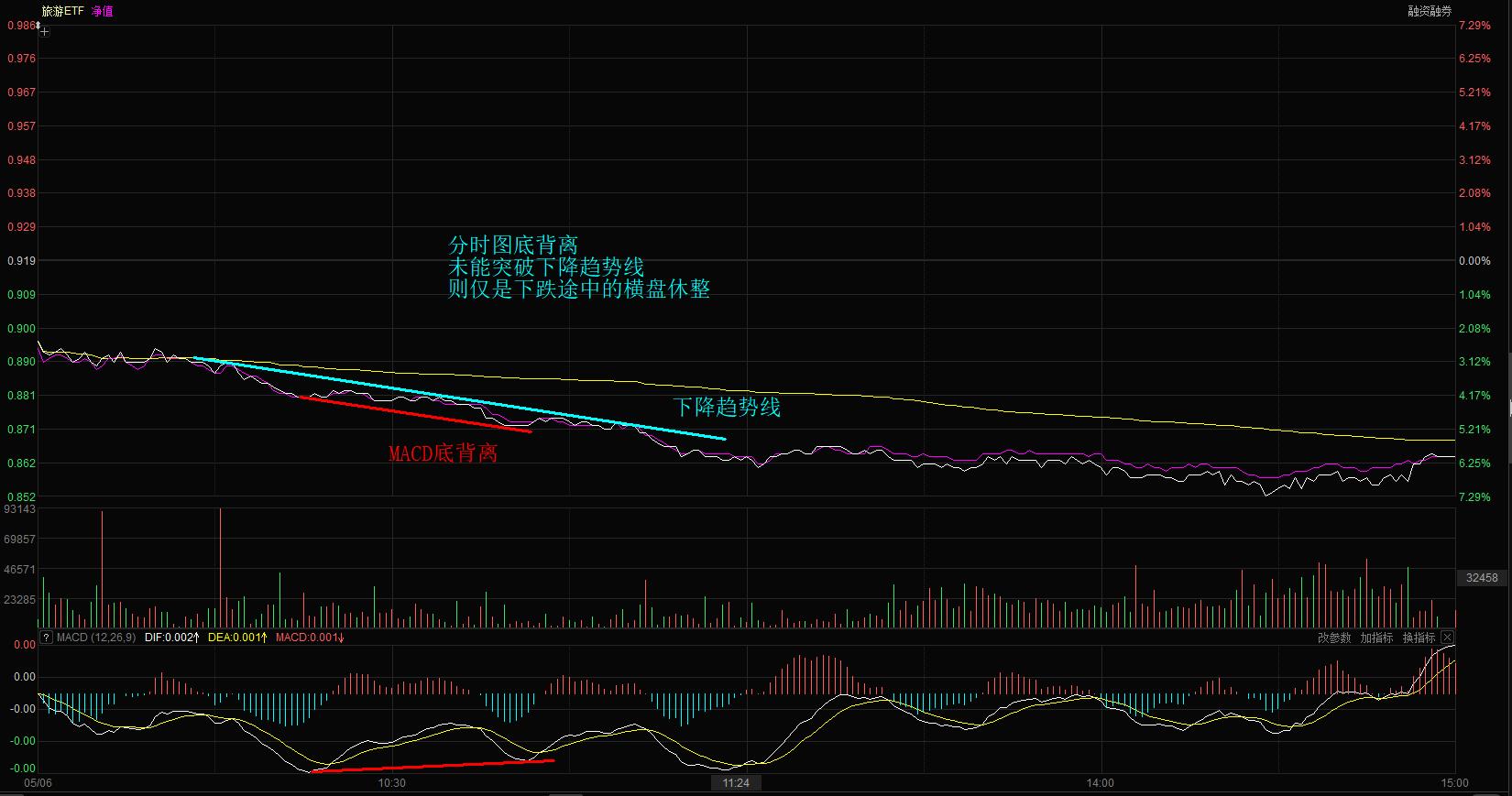This screenshot has height=796, width=1512.
Task: Click the 0.00% percentage axis label
Action: tap(1474, 261)
